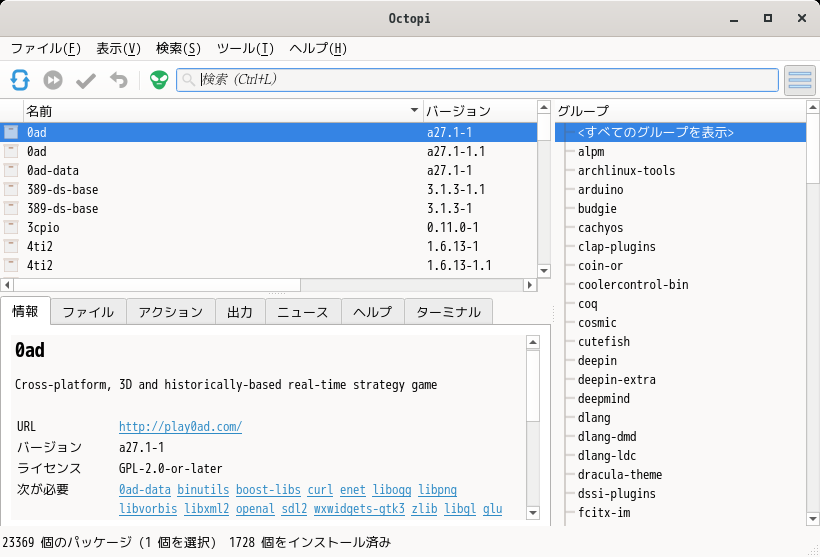The width and height of the screenshot is (820, 557).
Task: Select the budgie group
Action: (597, 209)
